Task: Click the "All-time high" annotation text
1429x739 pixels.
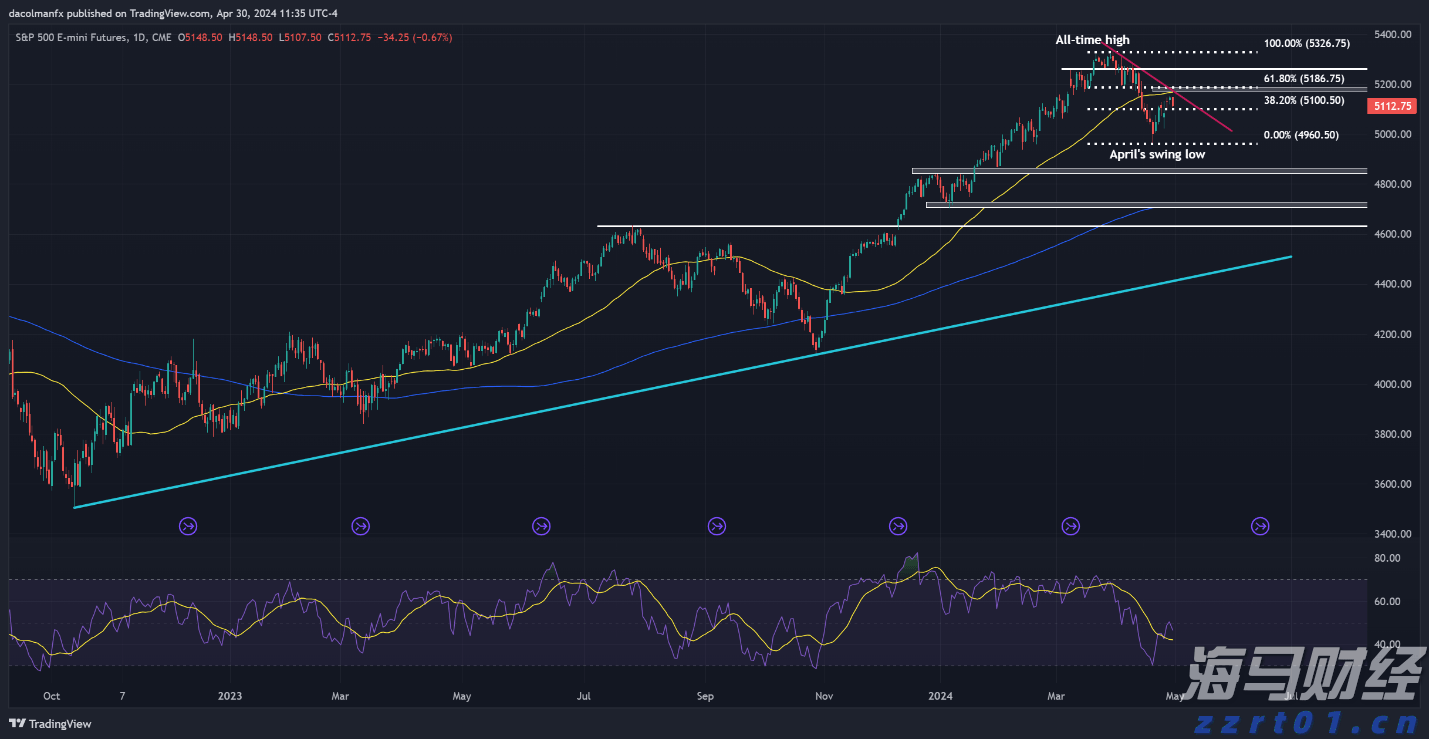Action: (1092, 40)
